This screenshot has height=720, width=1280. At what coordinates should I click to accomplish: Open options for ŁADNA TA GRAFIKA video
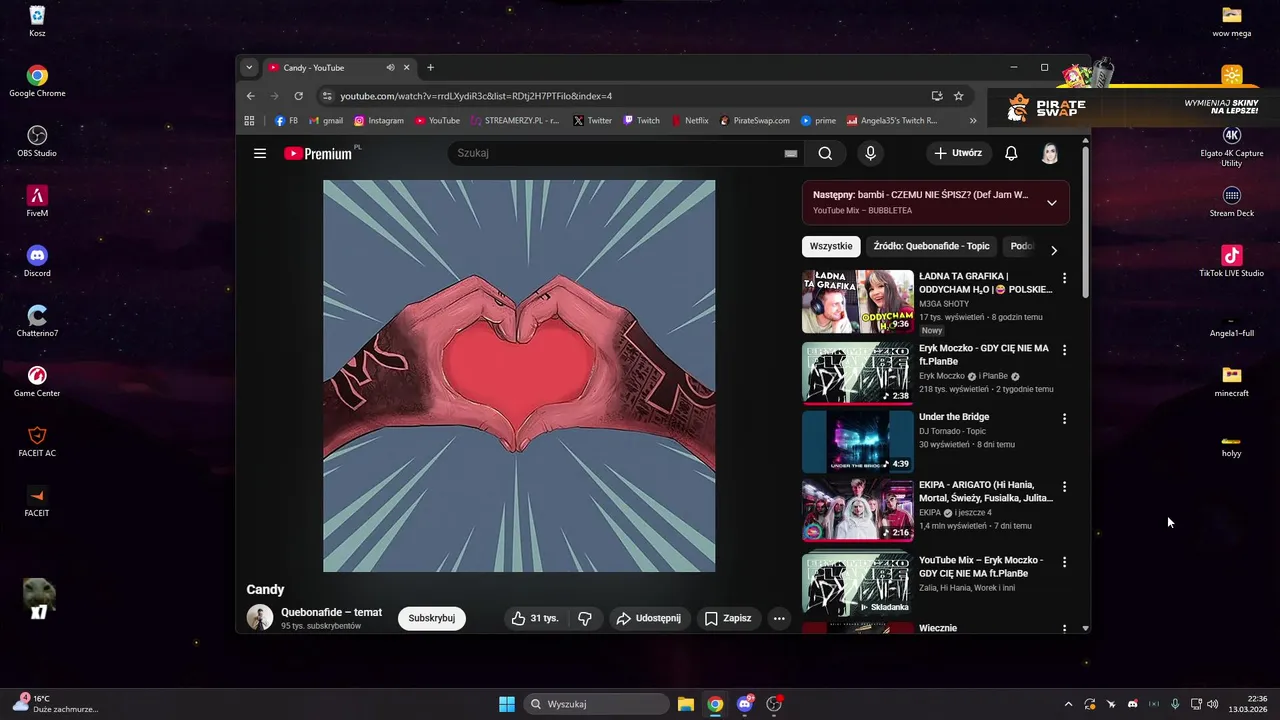tap(1064, 278)
